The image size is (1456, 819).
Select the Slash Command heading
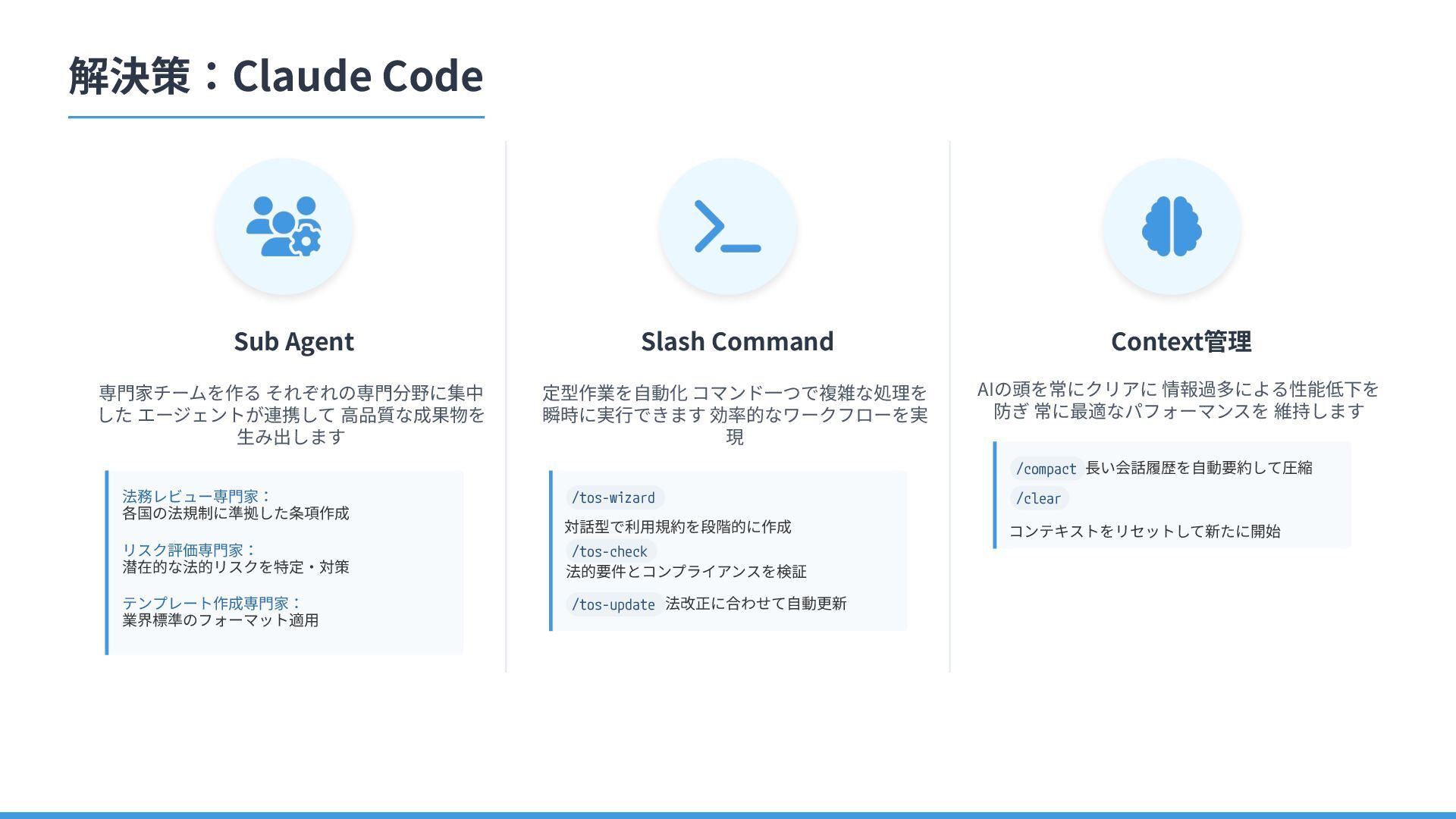point(737,341)
